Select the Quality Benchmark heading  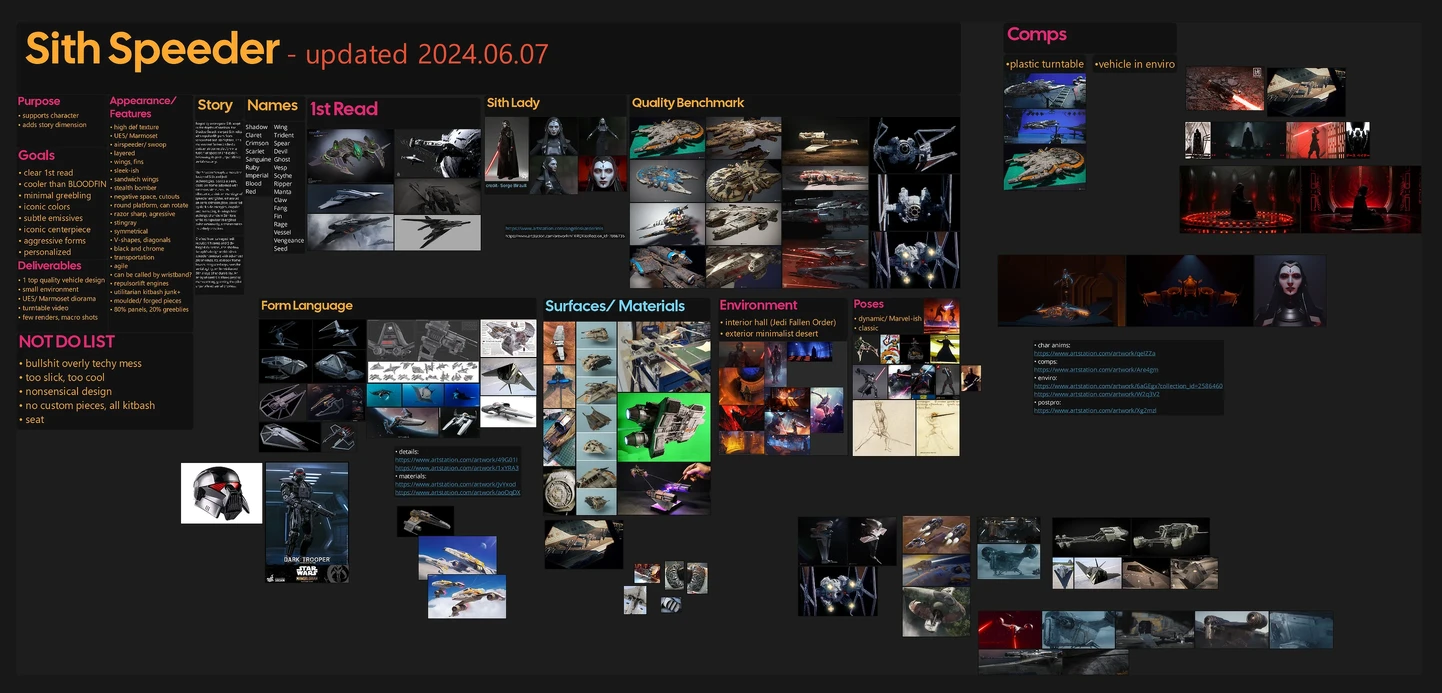click(688, 103)
